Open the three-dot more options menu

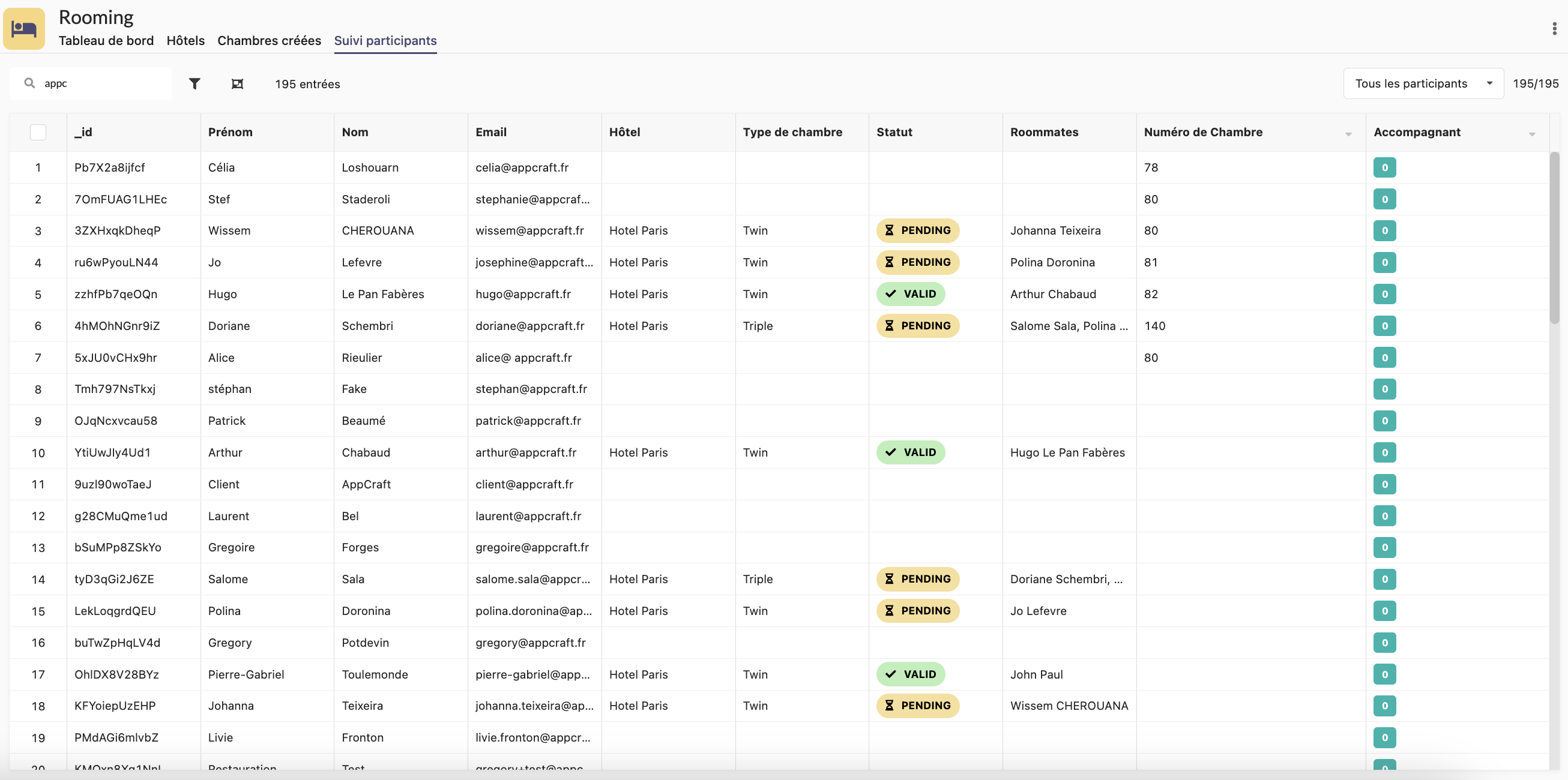1554,29
